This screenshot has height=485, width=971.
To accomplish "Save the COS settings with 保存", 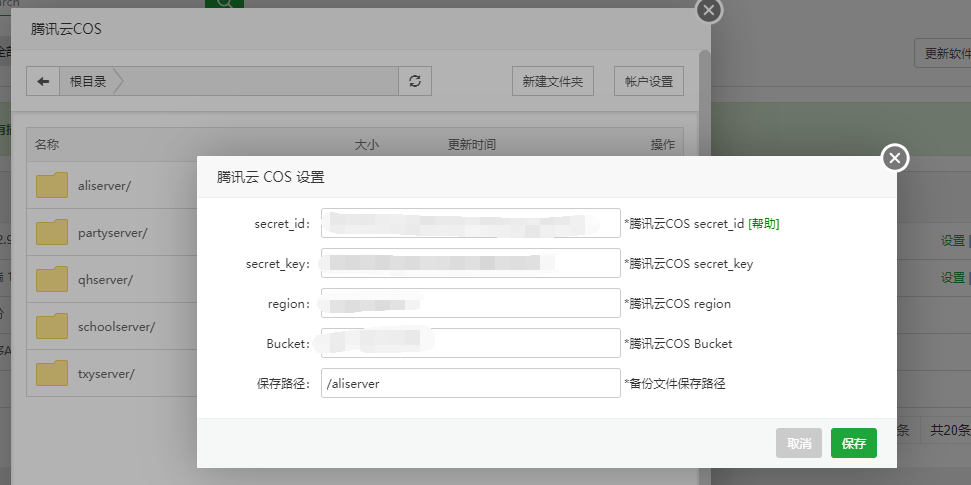I will click(854, 443).
